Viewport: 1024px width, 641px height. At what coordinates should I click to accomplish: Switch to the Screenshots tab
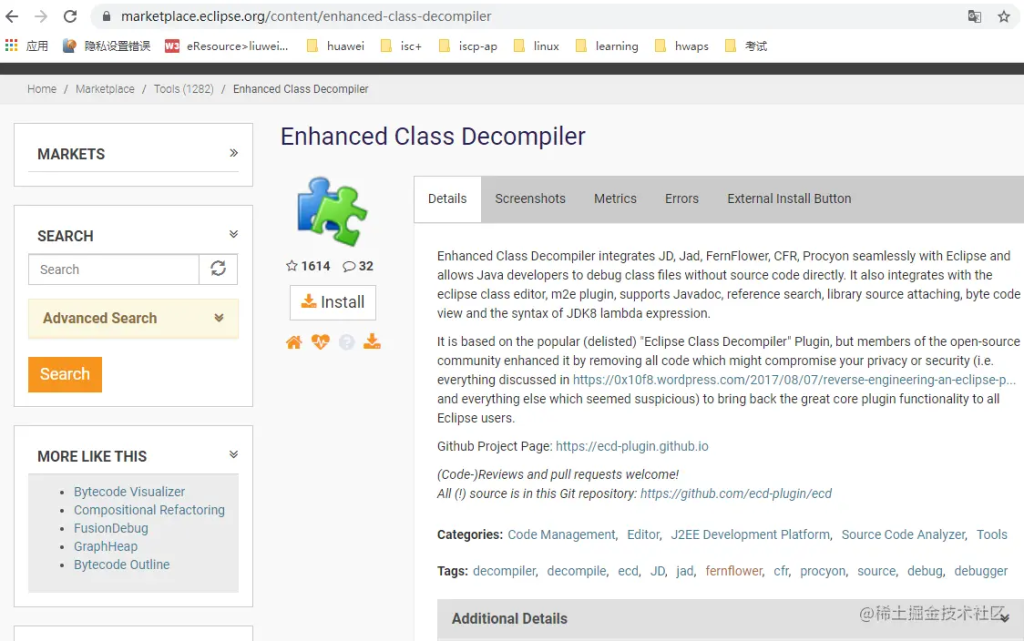(530, 199)
